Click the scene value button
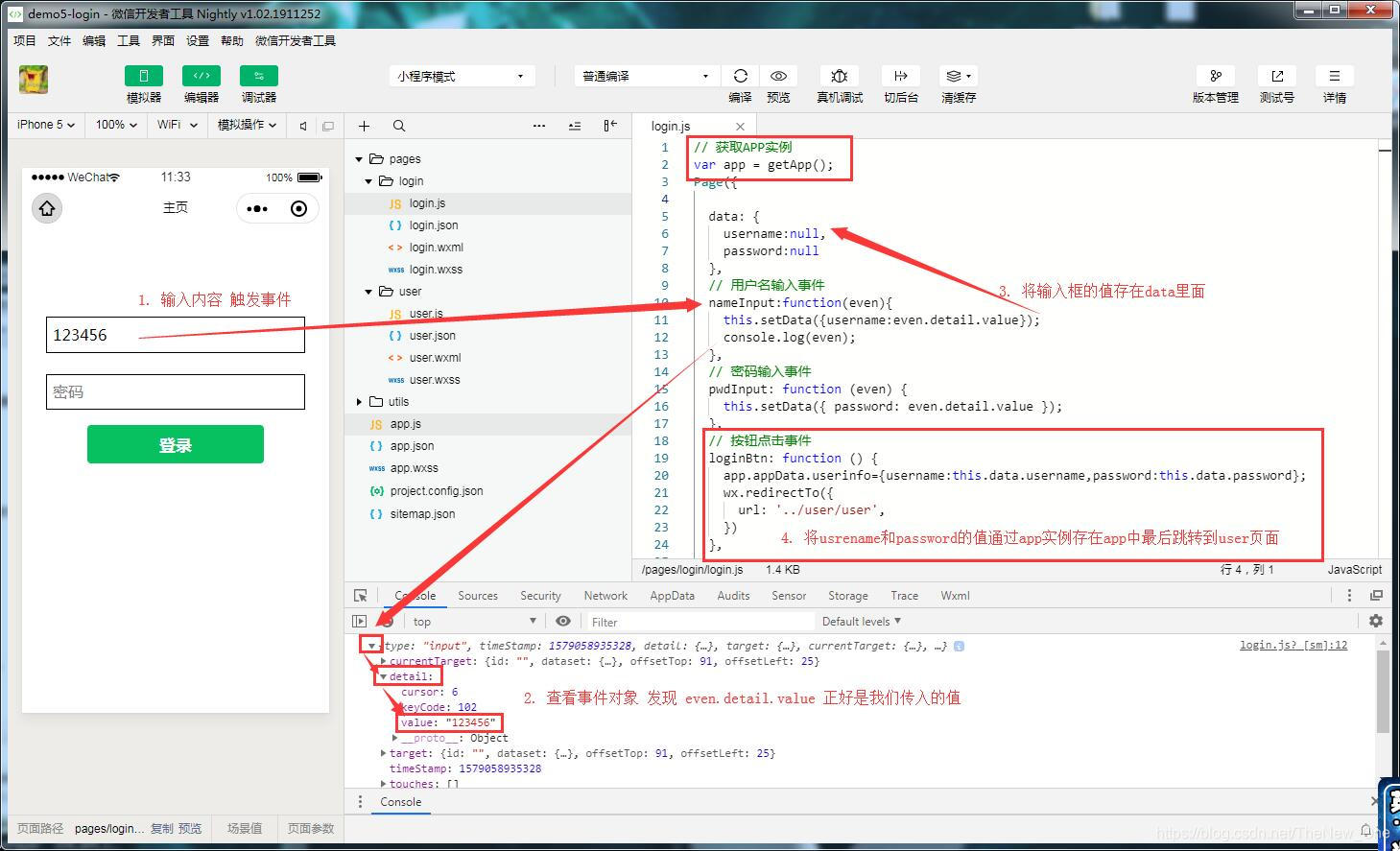 [x=245, y=829]
